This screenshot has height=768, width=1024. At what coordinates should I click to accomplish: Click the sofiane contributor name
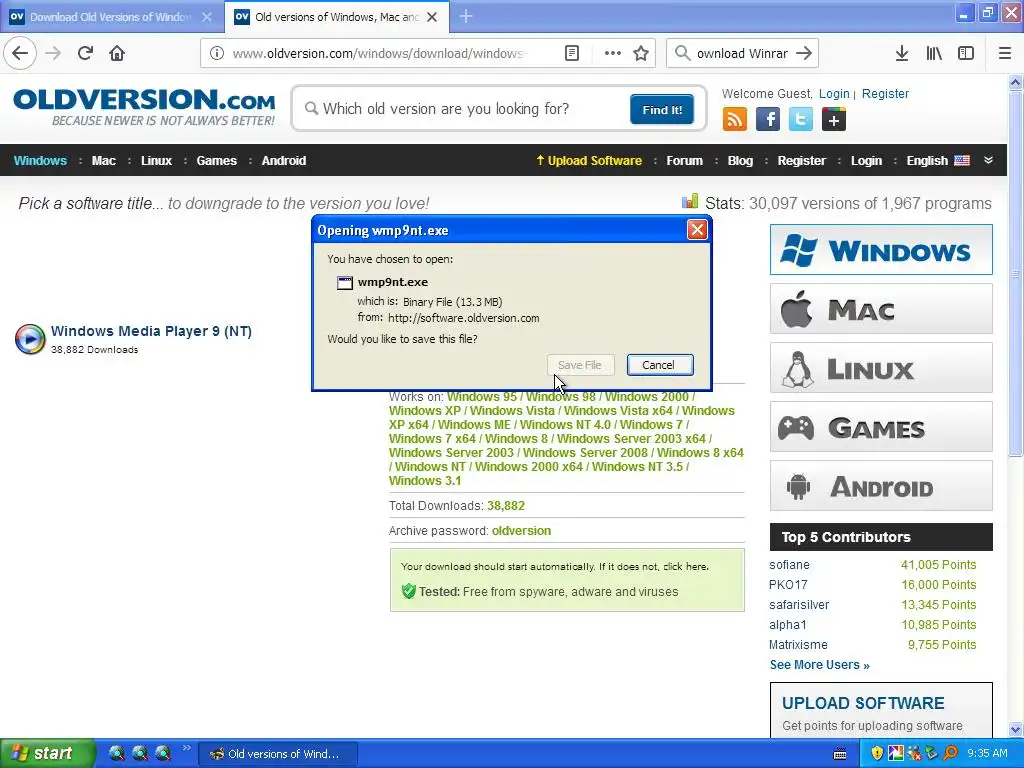pyautogui.click(x=789, y=565)
